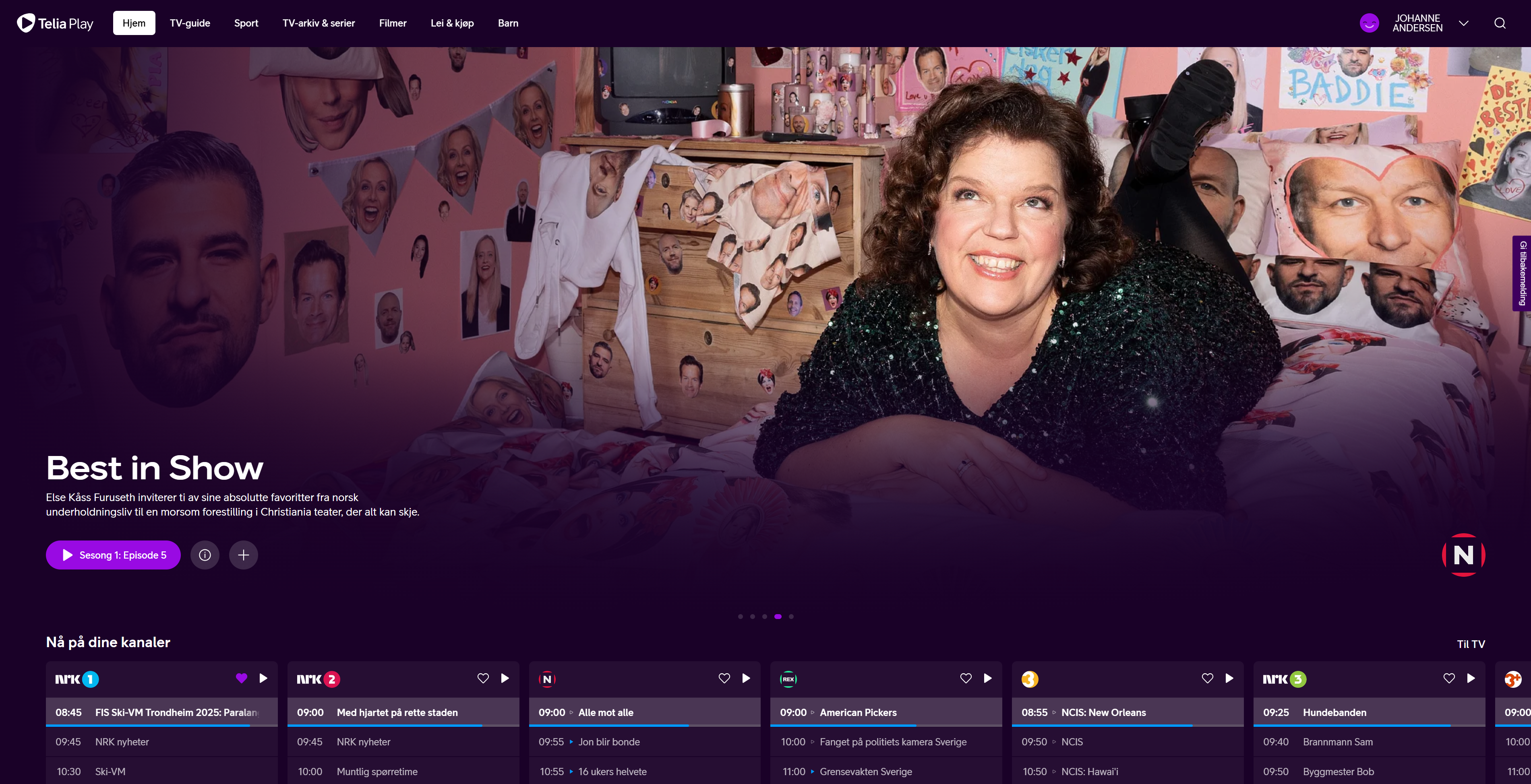1531x784 pixels.
Task: Play the TV3 channel
Action: coord(1229,678)
